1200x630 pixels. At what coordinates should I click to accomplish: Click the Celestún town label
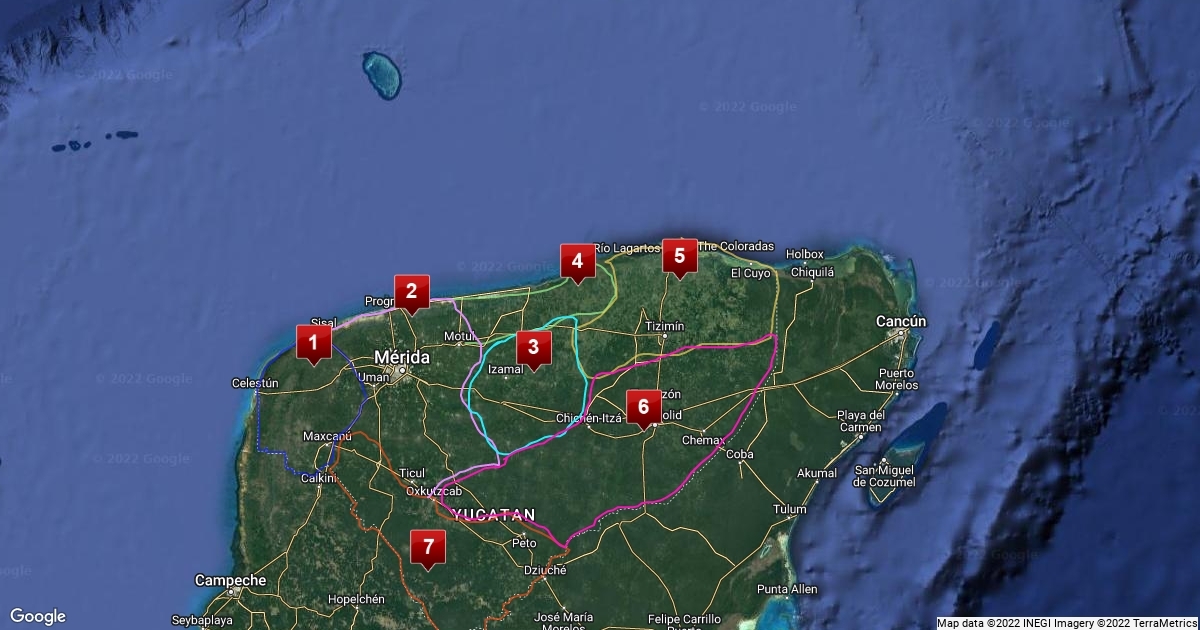[254, 383]
